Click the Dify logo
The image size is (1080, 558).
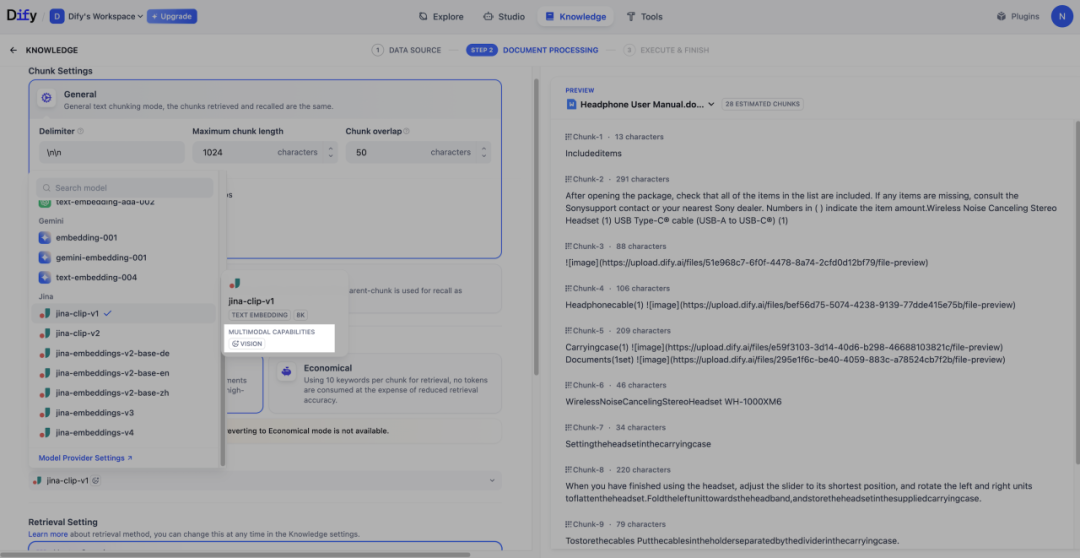click(22, 16)
